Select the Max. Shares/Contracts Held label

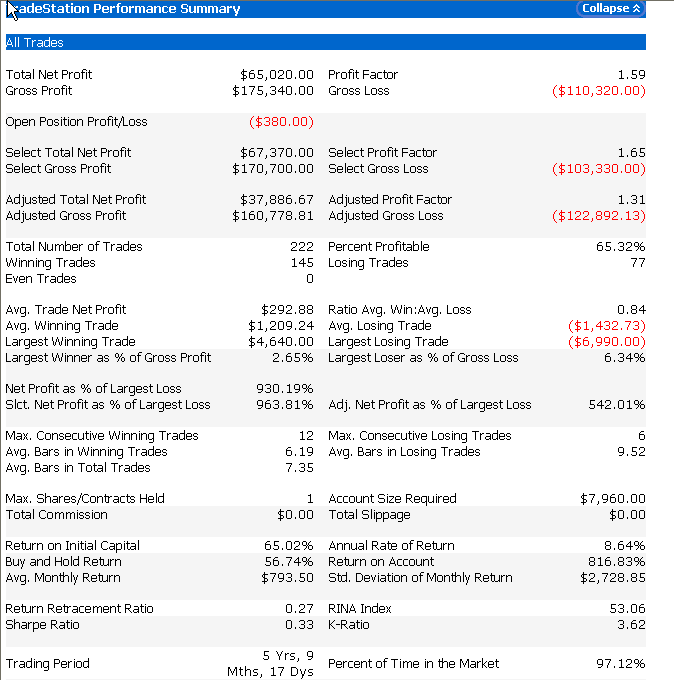pyautogui.click(x=85, y=499)
